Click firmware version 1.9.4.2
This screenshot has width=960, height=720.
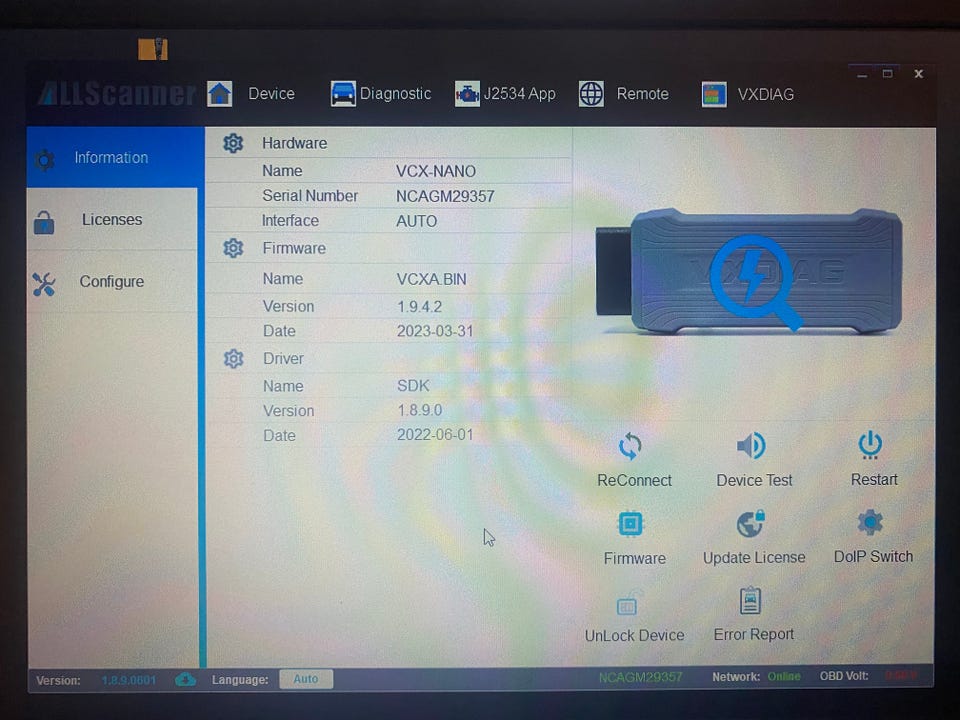pos(419,306)
